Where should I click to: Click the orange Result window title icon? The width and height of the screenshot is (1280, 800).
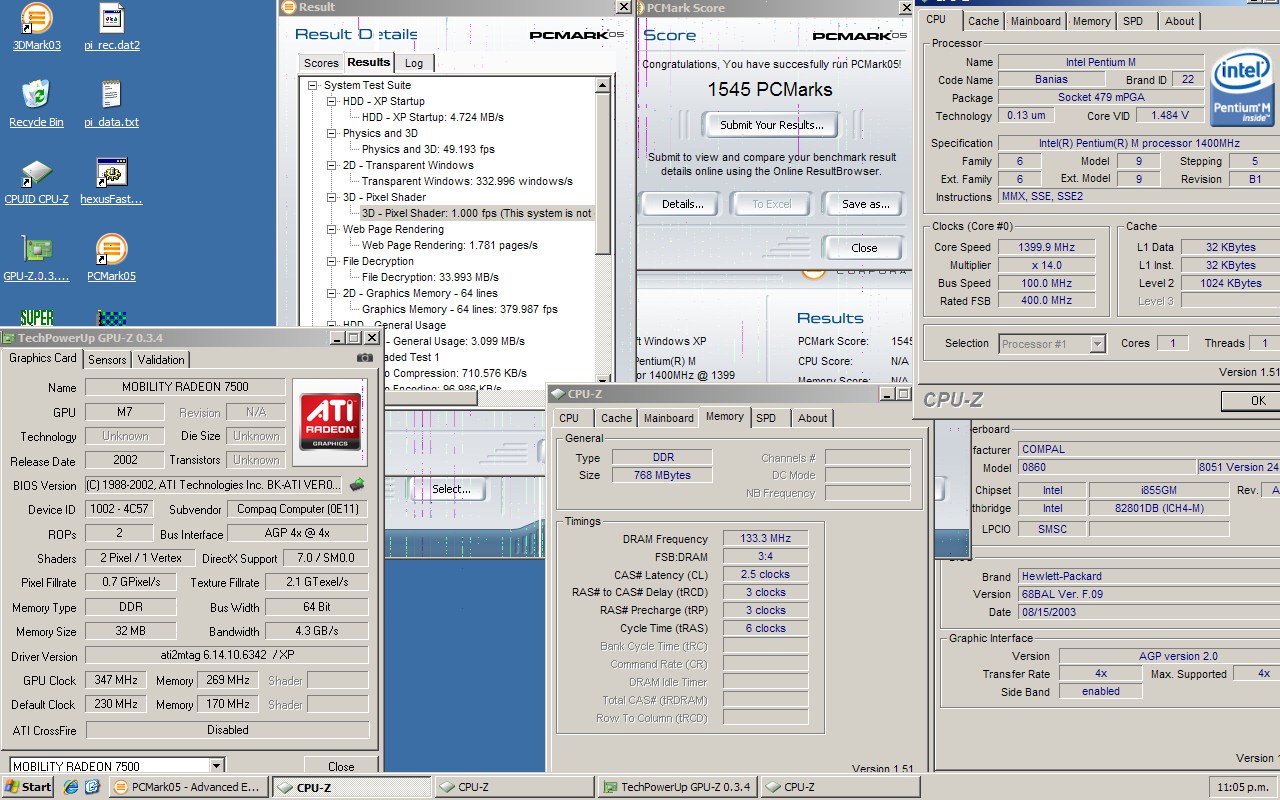pyautogui.click(x=289, y=7)
